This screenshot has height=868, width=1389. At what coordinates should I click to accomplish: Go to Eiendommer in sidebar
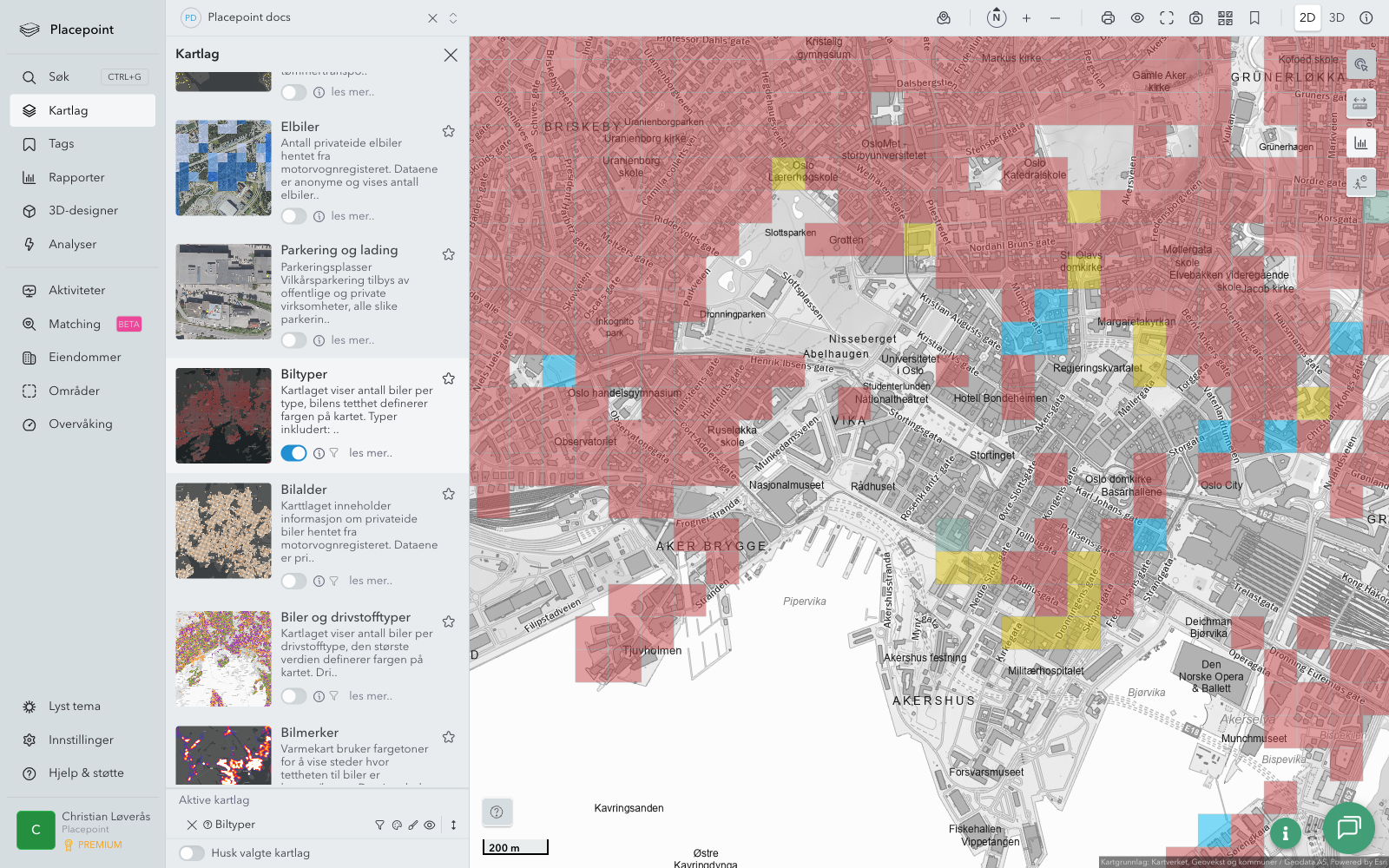pos(84,358)
